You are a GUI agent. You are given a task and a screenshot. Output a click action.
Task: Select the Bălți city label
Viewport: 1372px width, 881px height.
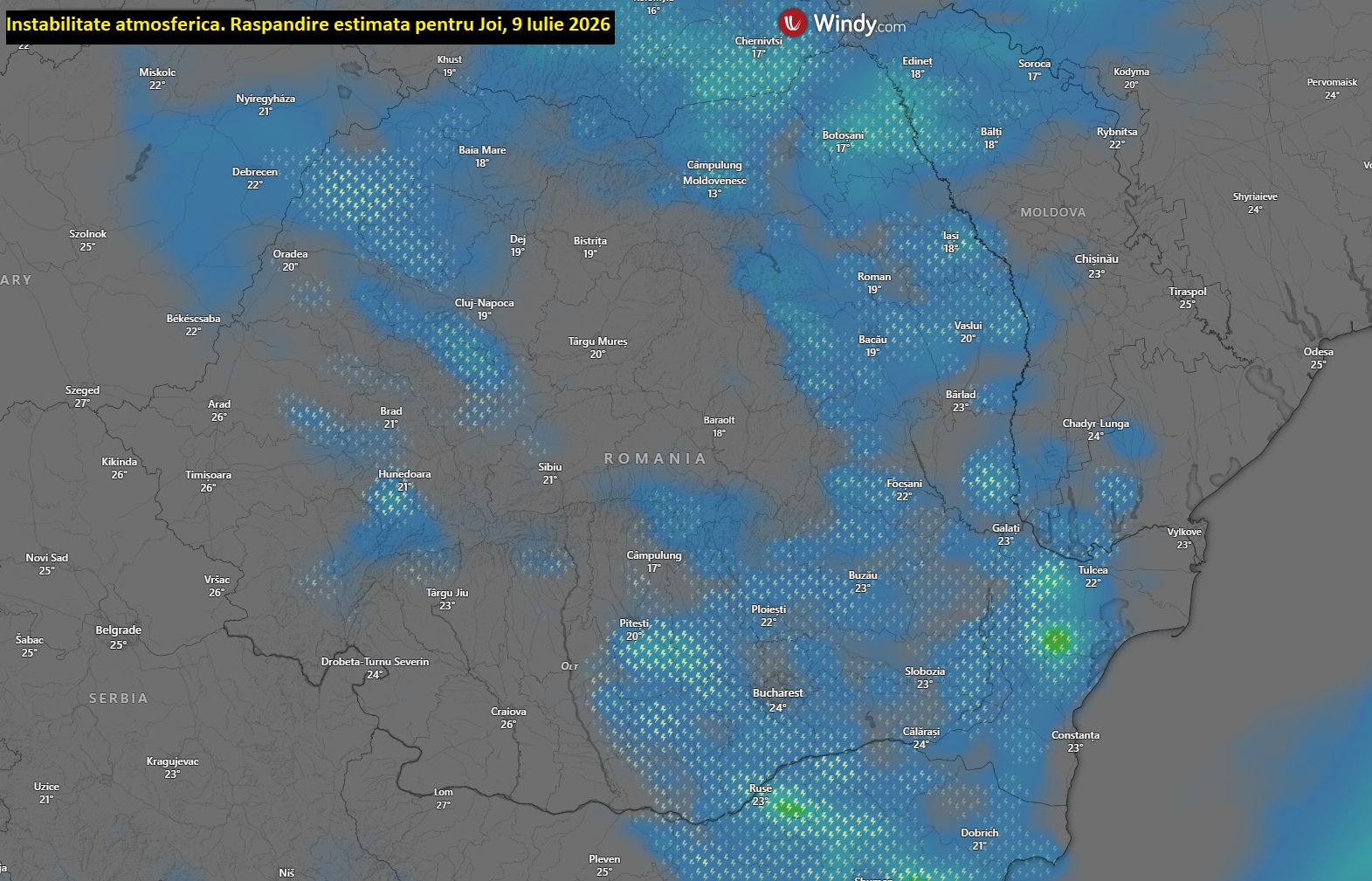[991, 132]
